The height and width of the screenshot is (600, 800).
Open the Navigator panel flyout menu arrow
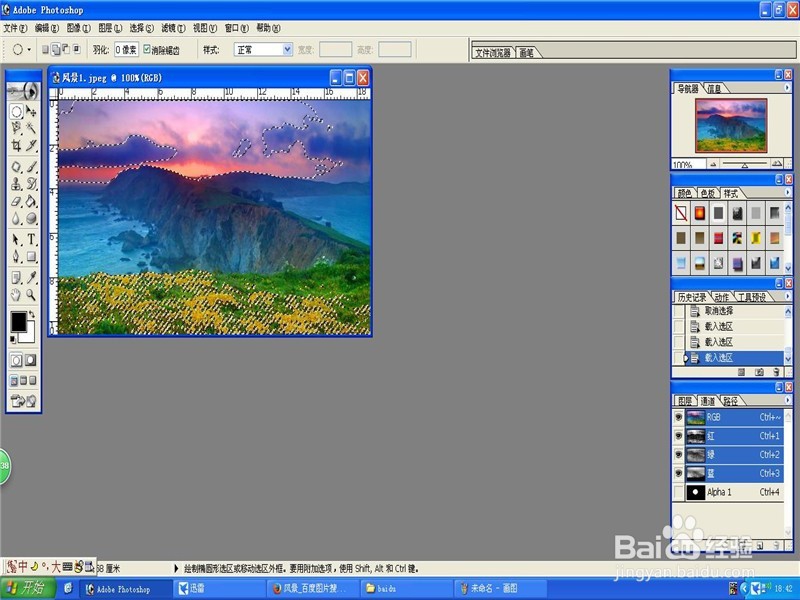pos(787,88)
